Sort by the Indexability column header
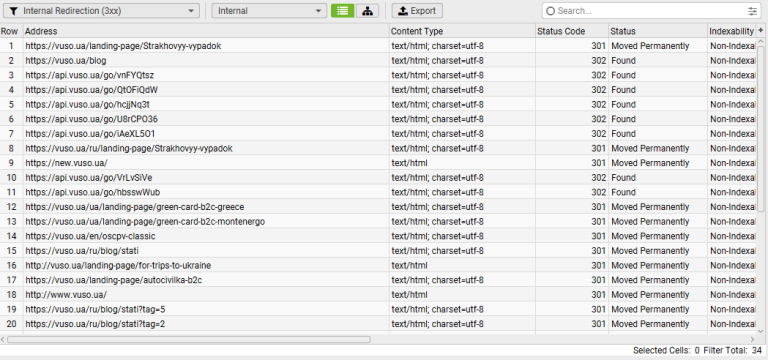This screenshot has height=360, width=768. tap(732, 31)
